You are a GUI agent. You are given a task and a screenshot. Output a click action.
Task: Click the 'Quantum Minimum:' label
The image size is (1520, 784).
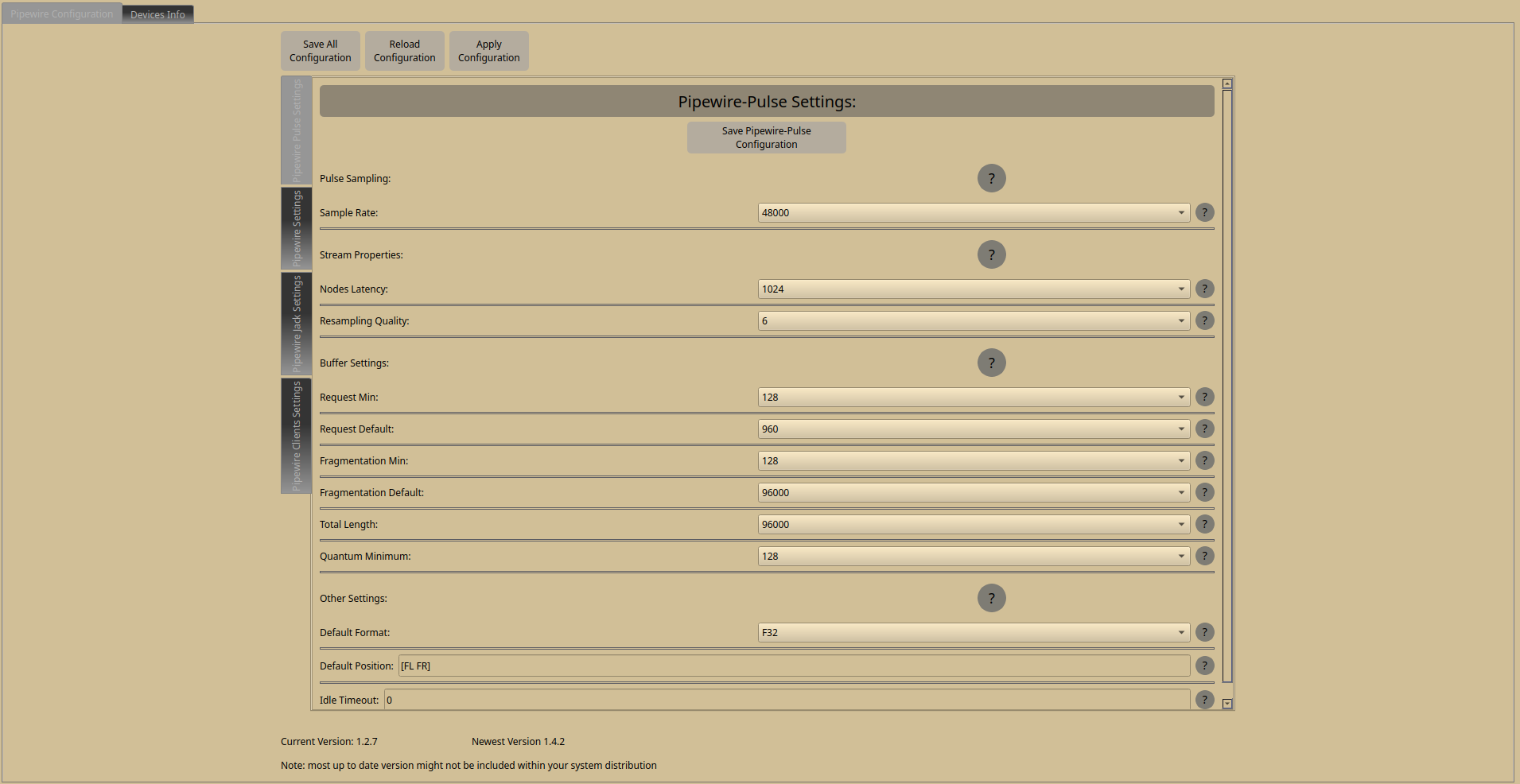[x=365, y=556]
